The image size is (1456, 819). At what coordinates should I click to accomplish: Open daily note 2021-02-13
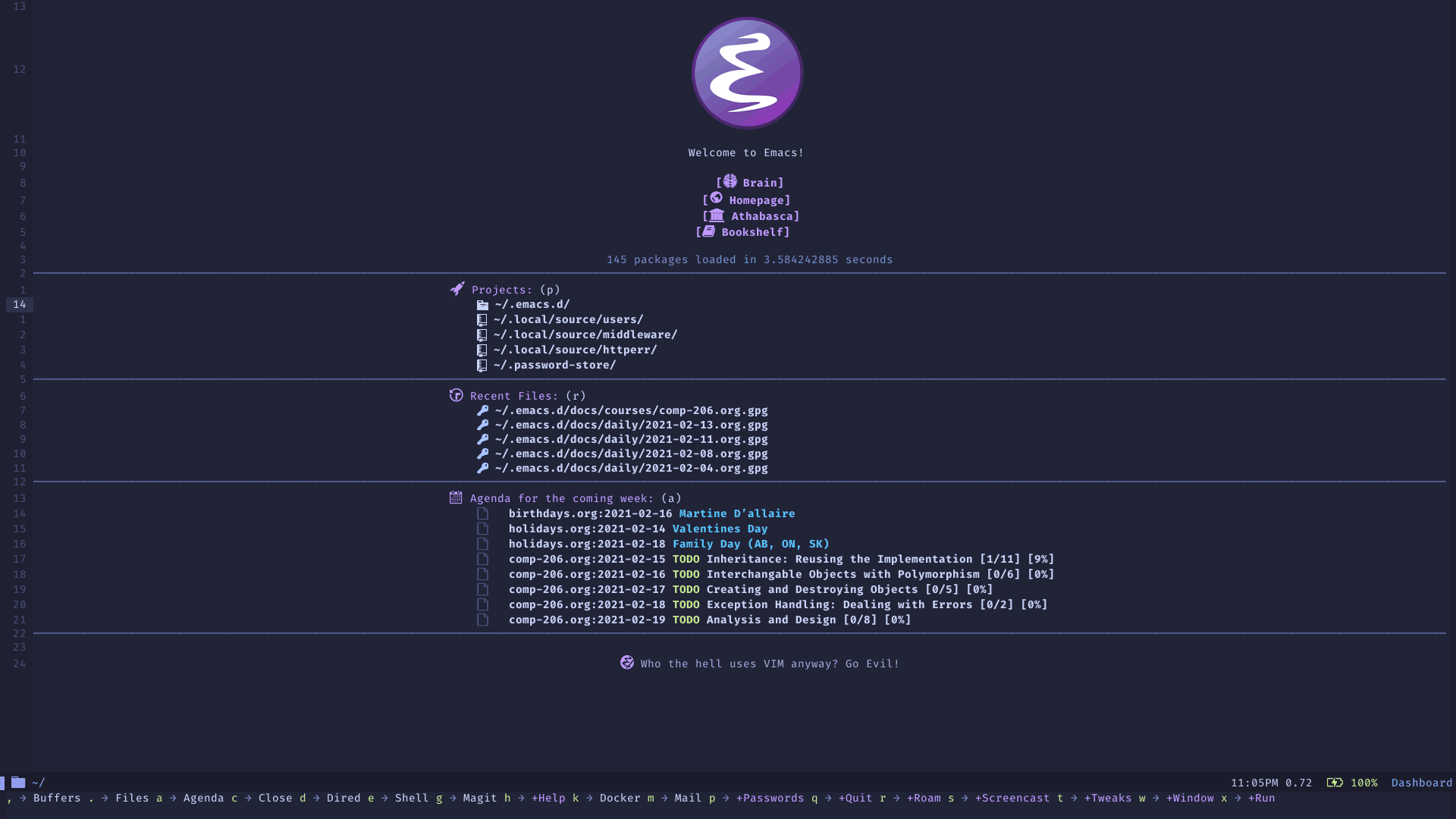coord(629,424)
